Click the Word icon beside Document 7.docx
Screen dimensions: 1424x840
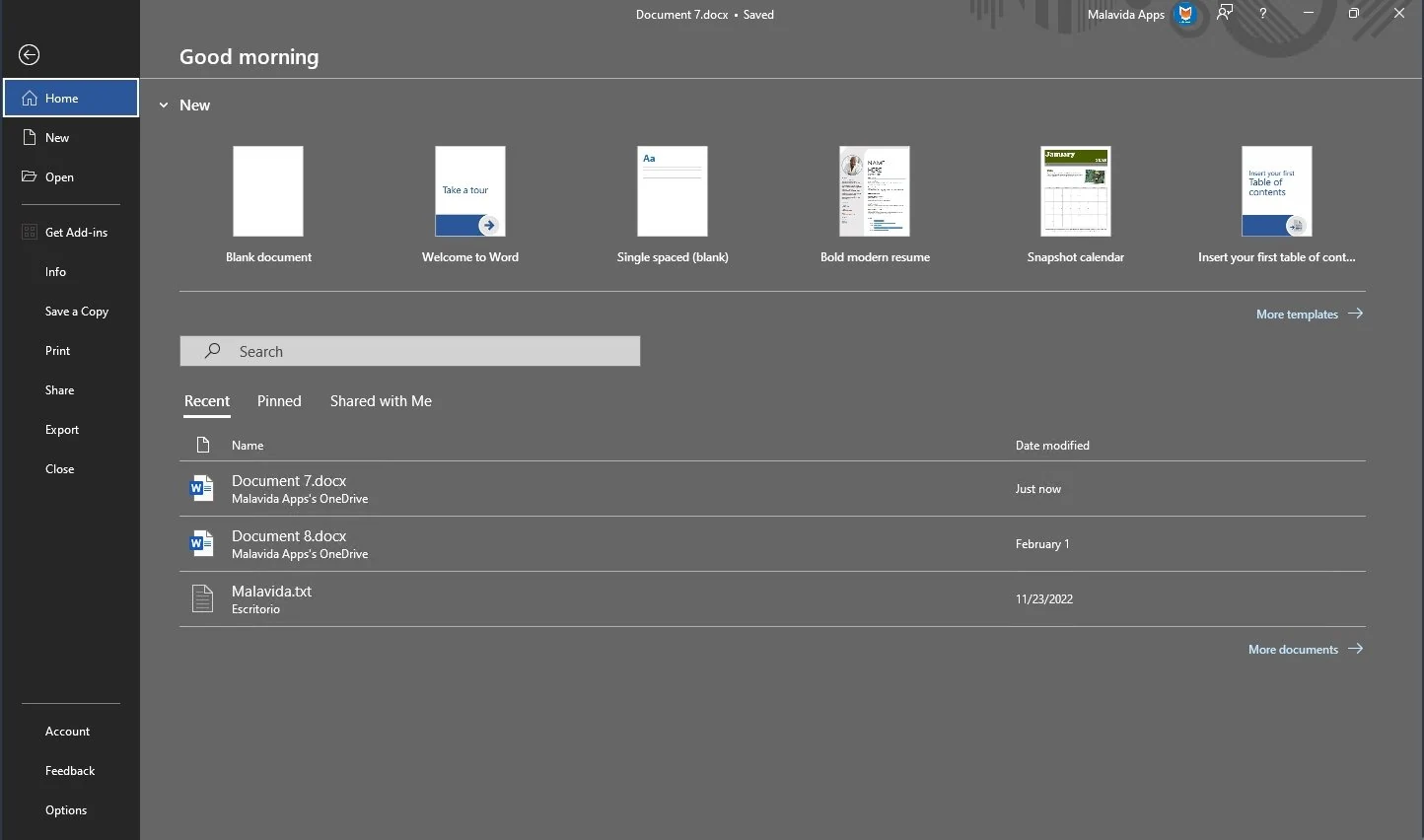(201, 488)
